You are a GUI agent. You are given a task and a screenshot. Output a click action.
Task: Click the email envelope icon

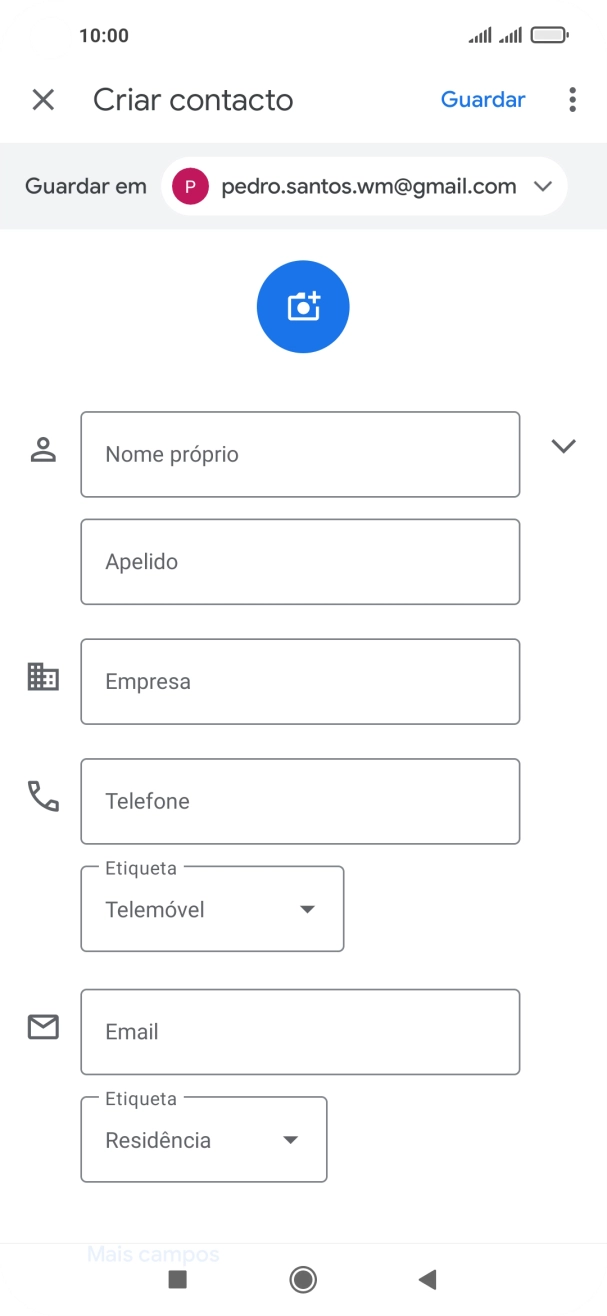(x=42, y=1027)
